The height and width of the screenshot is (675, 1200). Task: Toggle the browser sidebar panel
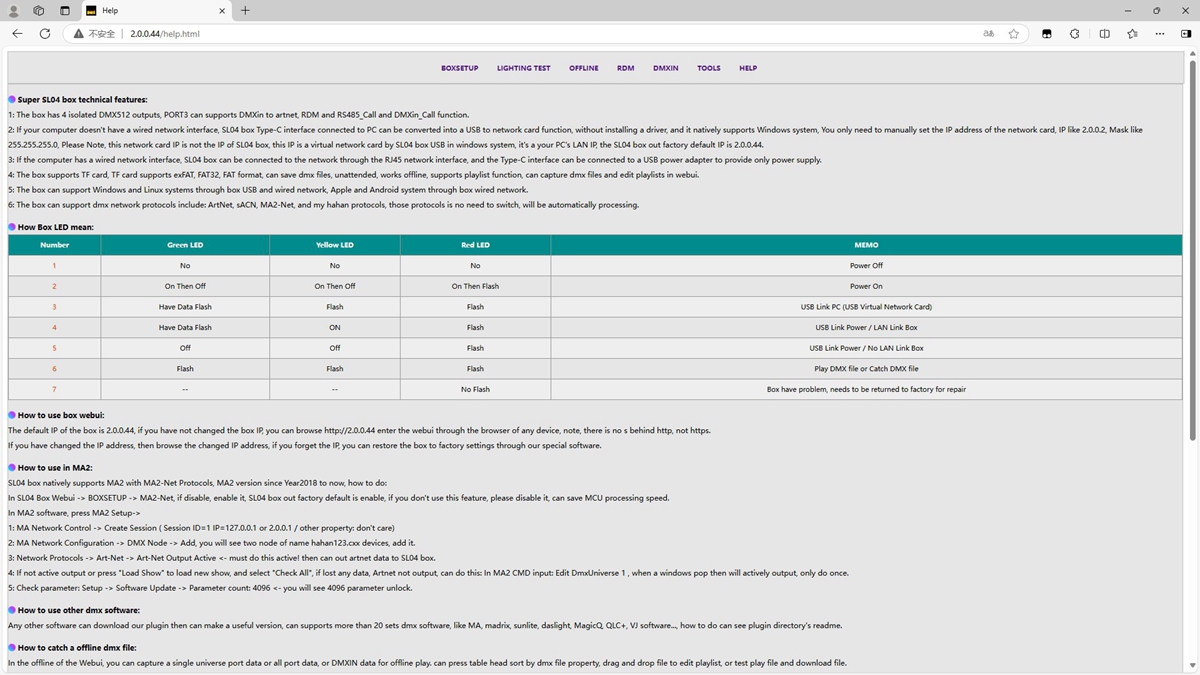[1186, 33]
